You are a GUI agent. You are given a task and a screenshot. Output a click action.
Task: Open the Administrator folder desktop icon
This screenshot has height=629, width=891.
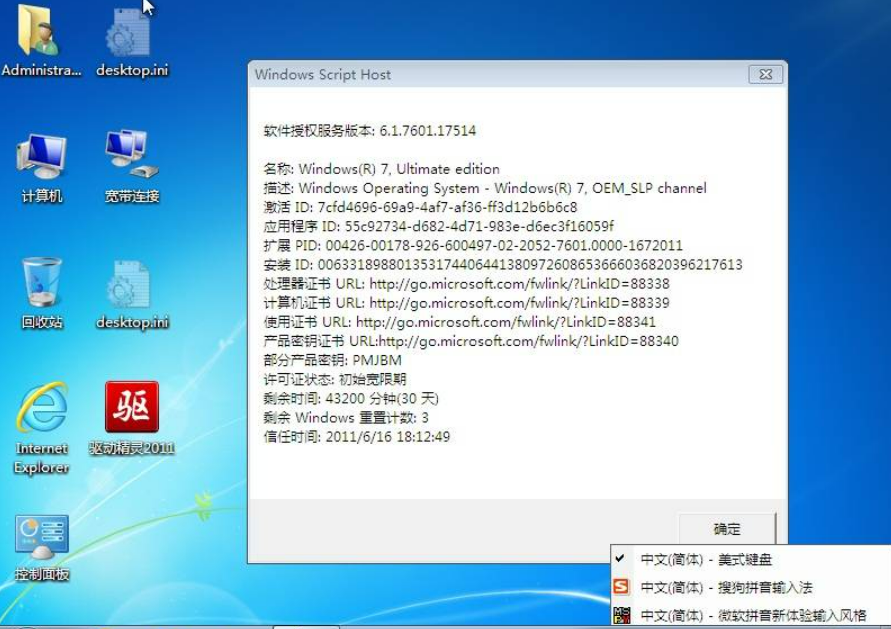[x=40, y=40]
